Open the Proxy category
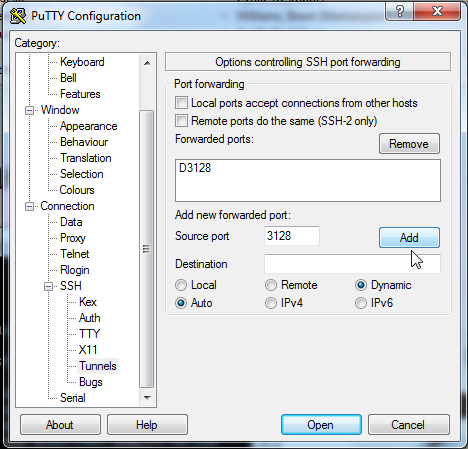 coord(73,238)
